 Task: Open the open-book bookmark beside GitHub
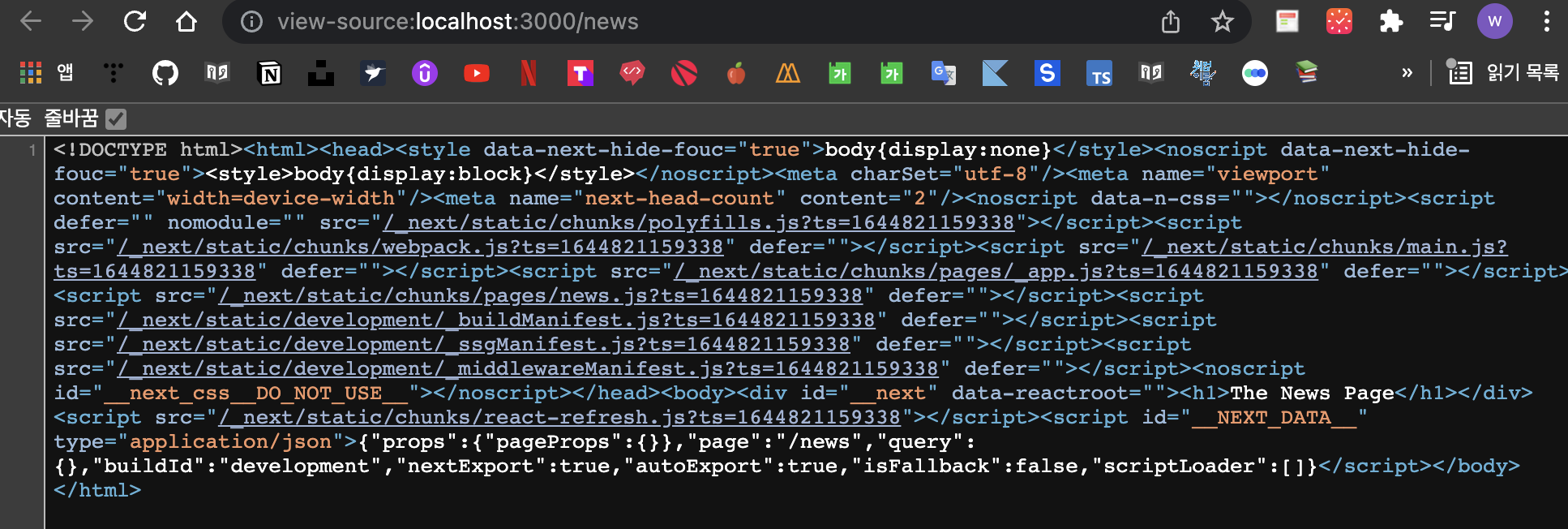pos(217,74)
